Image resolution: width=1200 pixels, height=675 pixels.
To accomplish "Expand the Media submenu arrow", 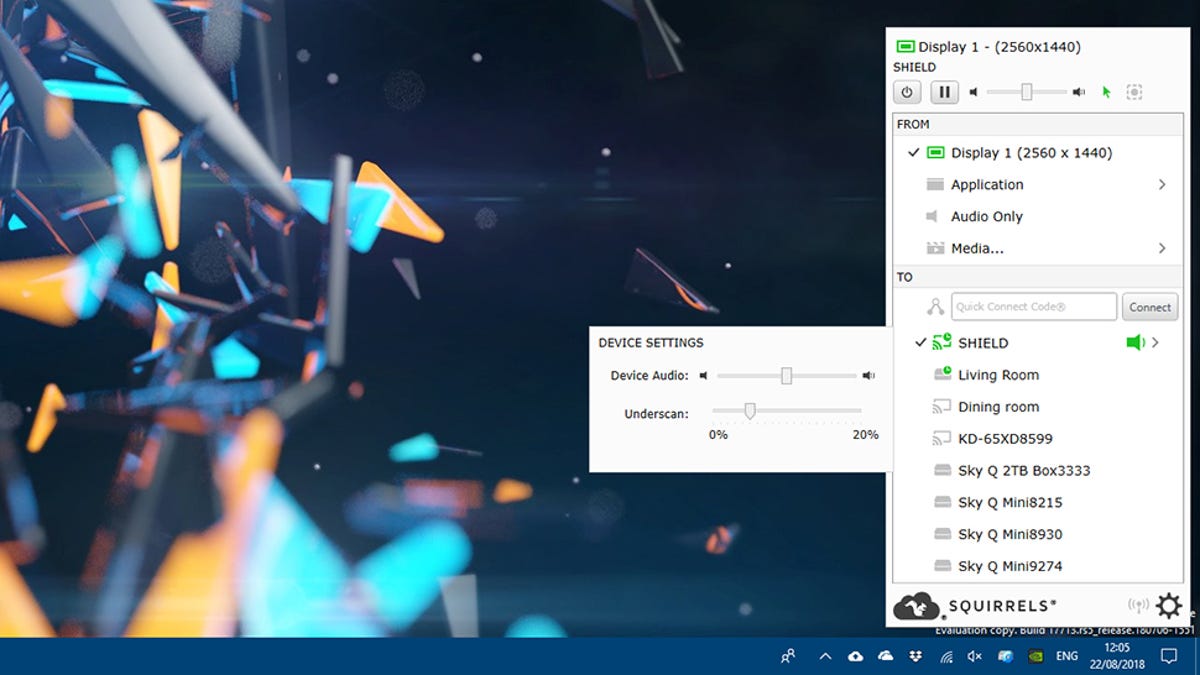I will [x=1162, y=248].
